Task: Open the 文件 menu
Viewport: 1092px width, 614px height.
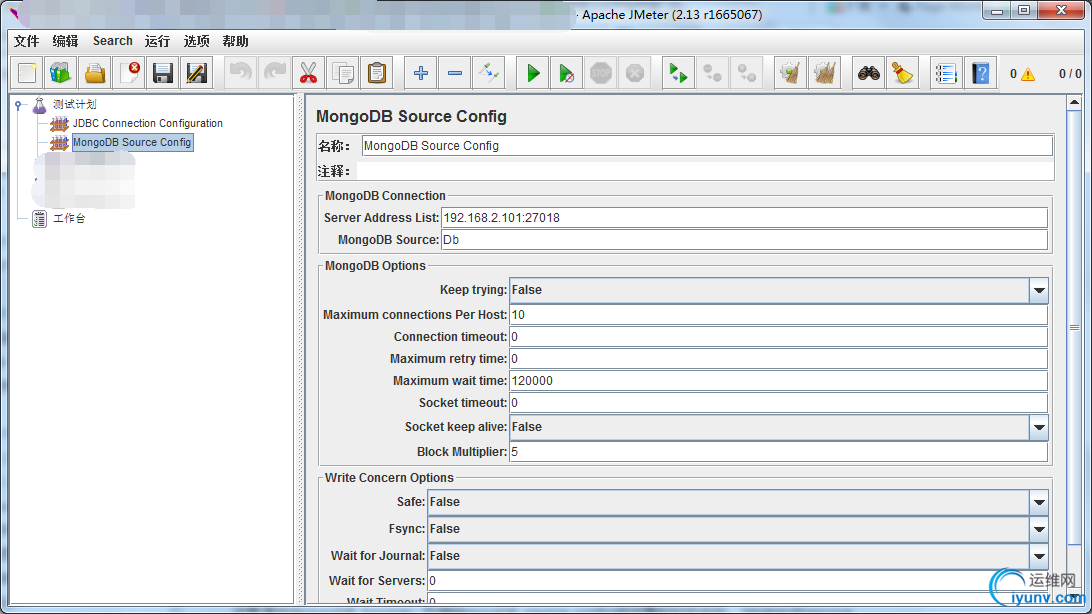Action: (26, 41)
